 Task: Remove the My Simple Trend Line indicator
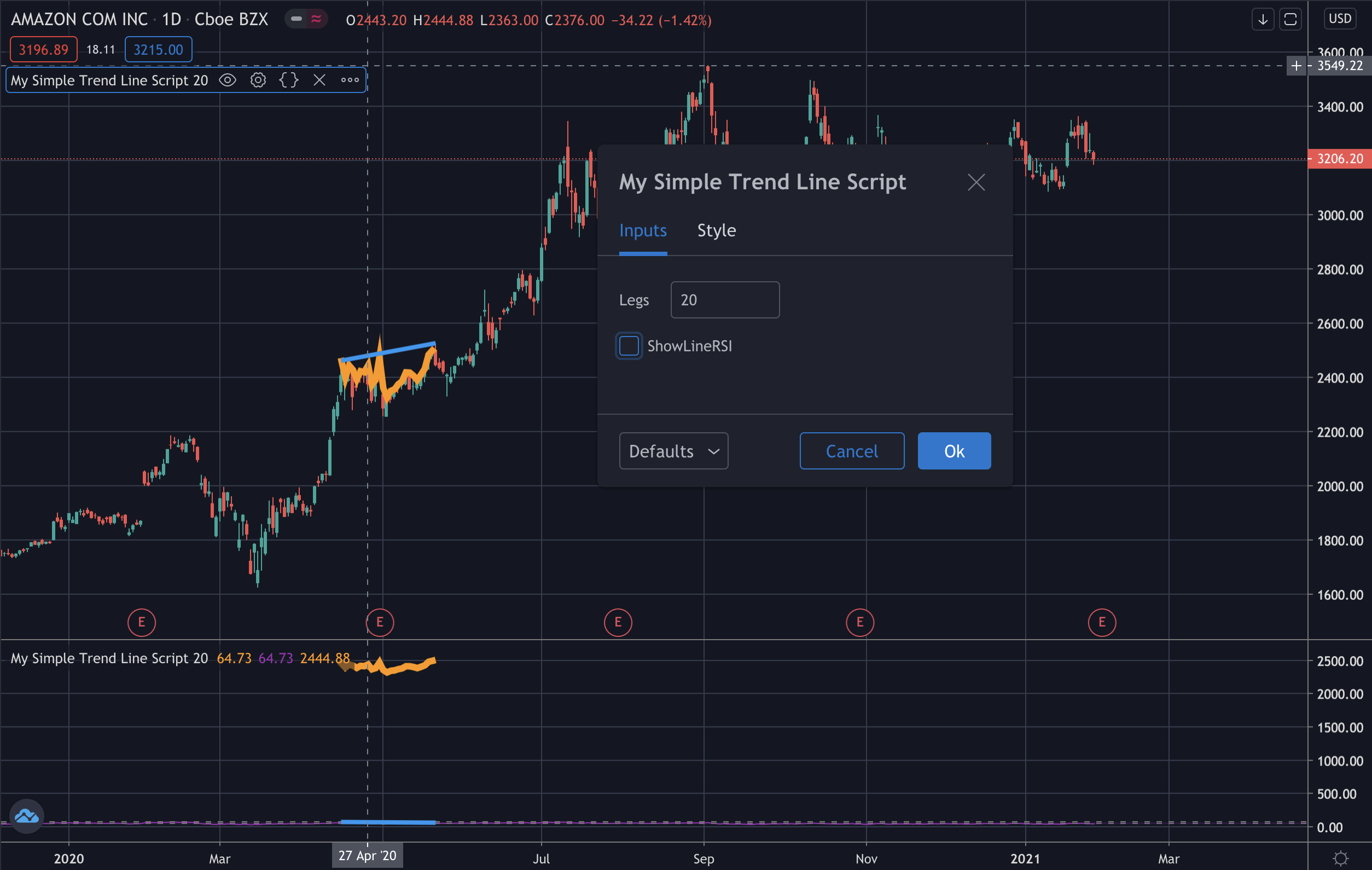coord(319,80)
